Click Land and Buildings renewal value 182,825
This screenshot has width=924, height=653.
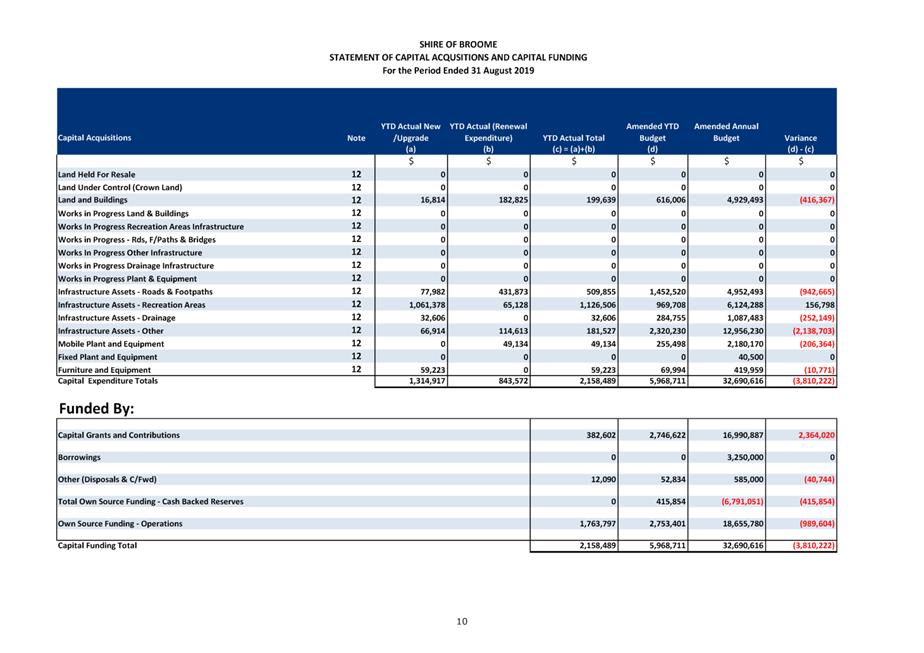click(513, 200)
